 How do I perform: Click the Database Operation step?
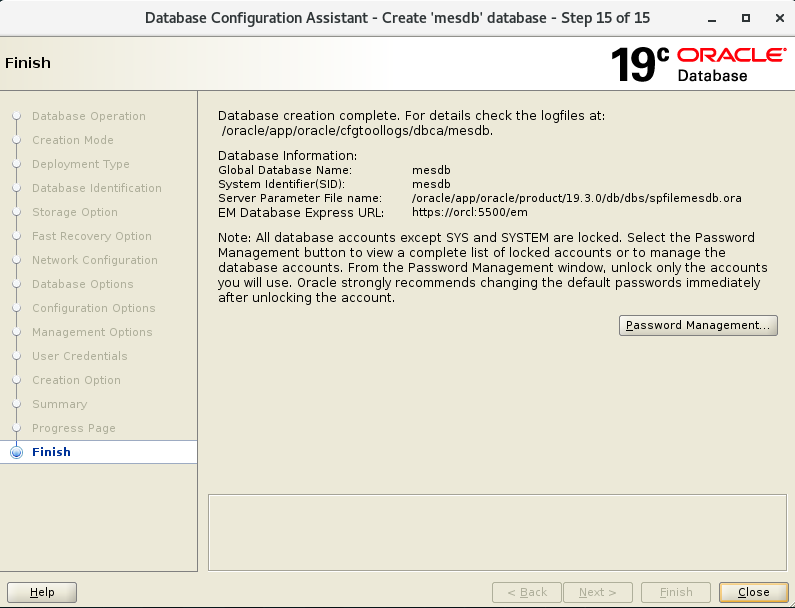88,116
